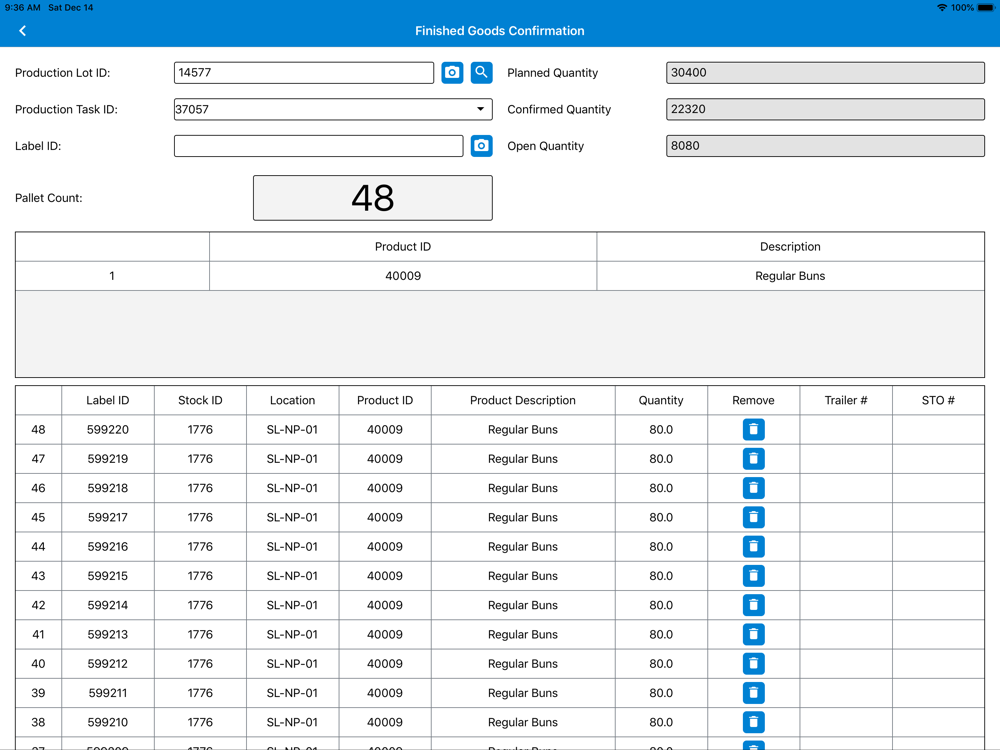Focus the Production Lot ID field
This screenshot has height=750, width=1000.
coord(303,73)
